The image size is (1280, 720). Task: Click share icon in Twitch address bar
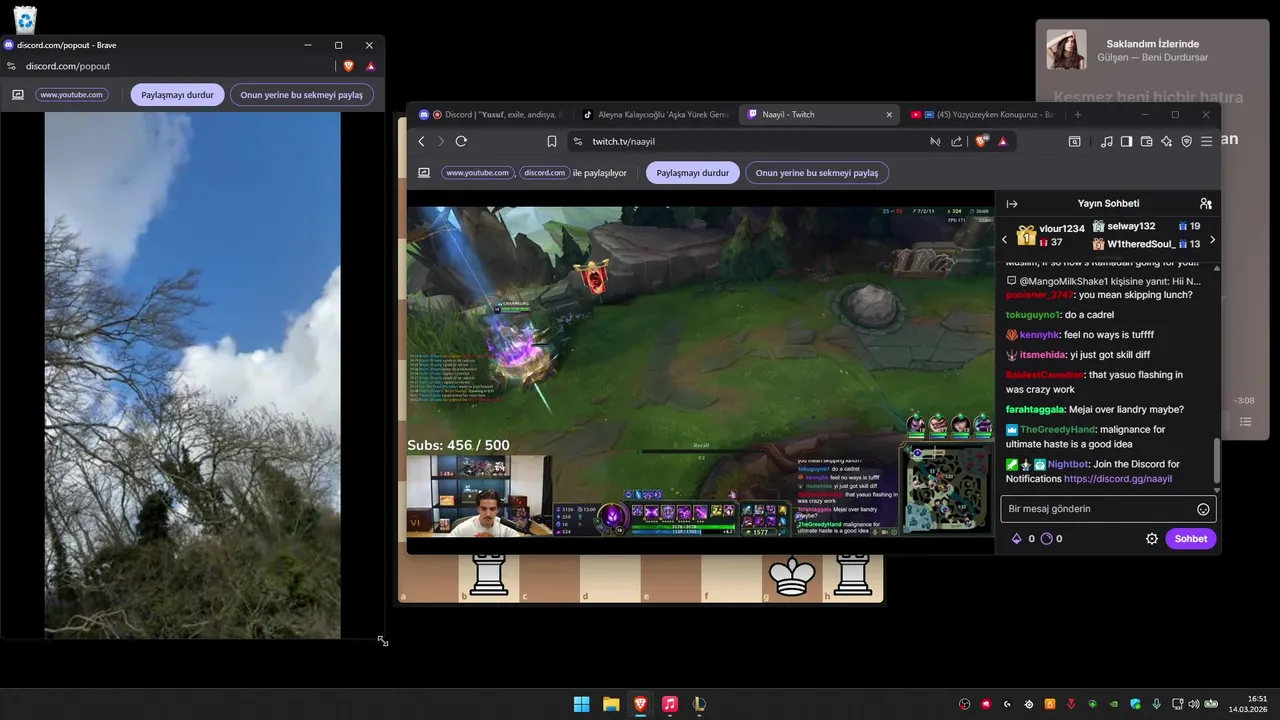click(x=957, y=141)
